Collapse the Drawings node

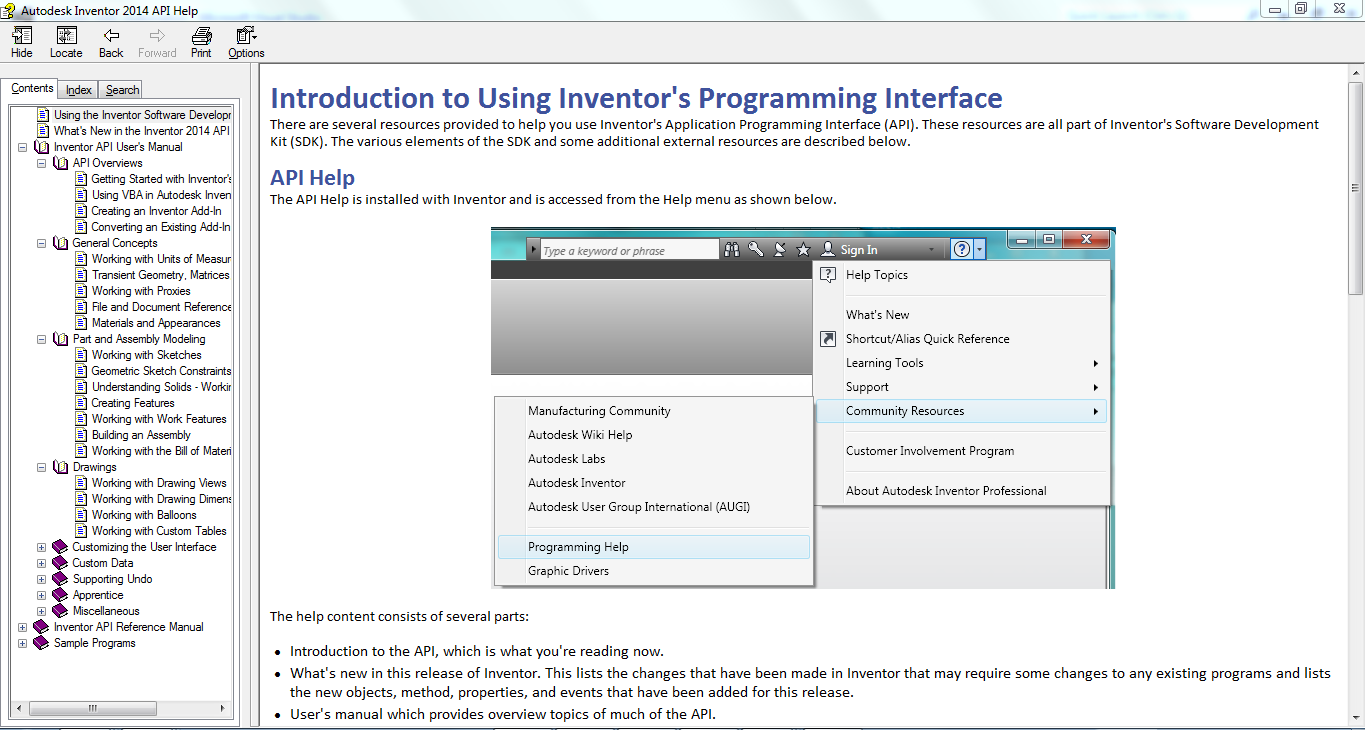pyautogui.click(x=42, y=467)
